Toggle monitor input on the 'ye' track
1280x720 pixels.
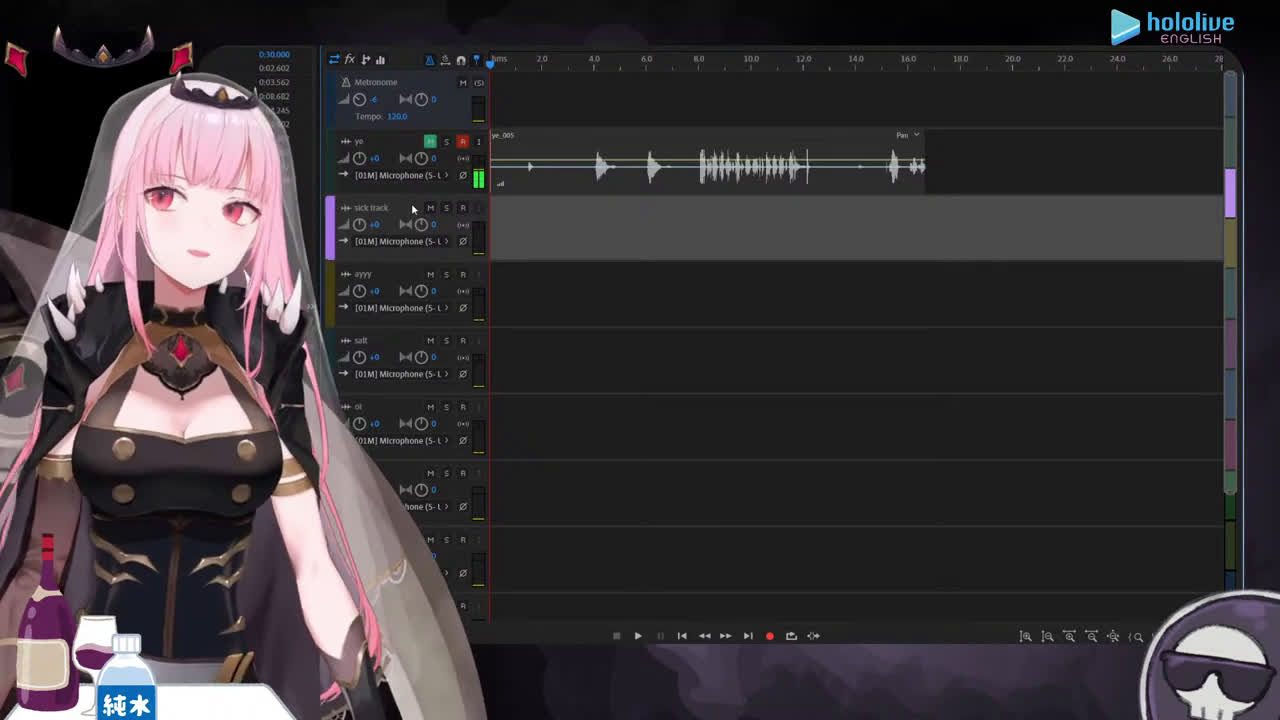(x=478, y=142)
